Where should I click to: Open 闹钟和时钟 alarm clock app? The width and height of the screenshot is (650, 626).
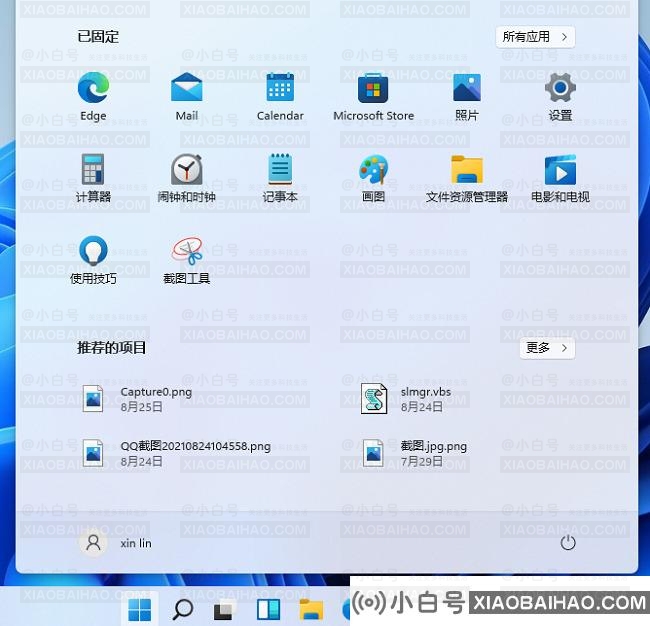pyautogui.click(x=187, y=177)
